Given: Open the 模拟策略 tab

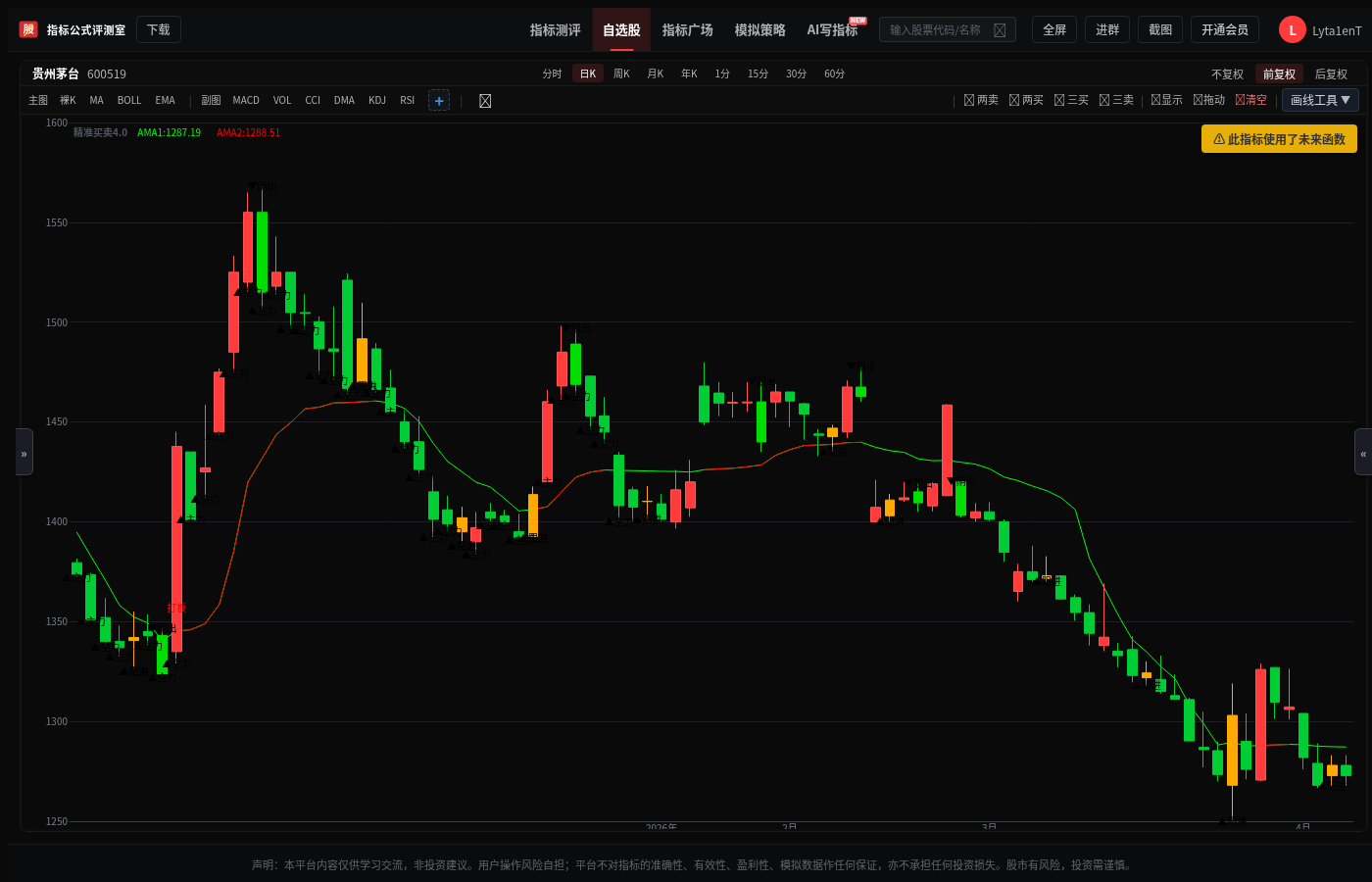Looking at the screenshot, I should (x=760, y=30).
